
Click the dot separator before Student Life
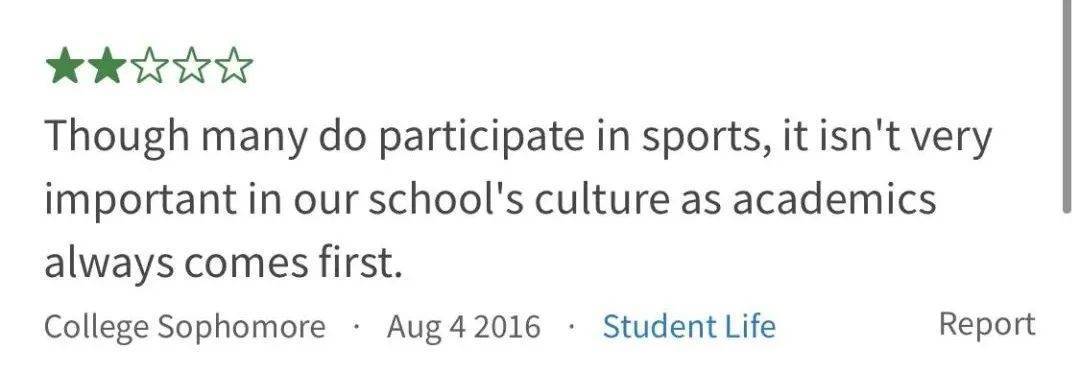coord(572,327)
